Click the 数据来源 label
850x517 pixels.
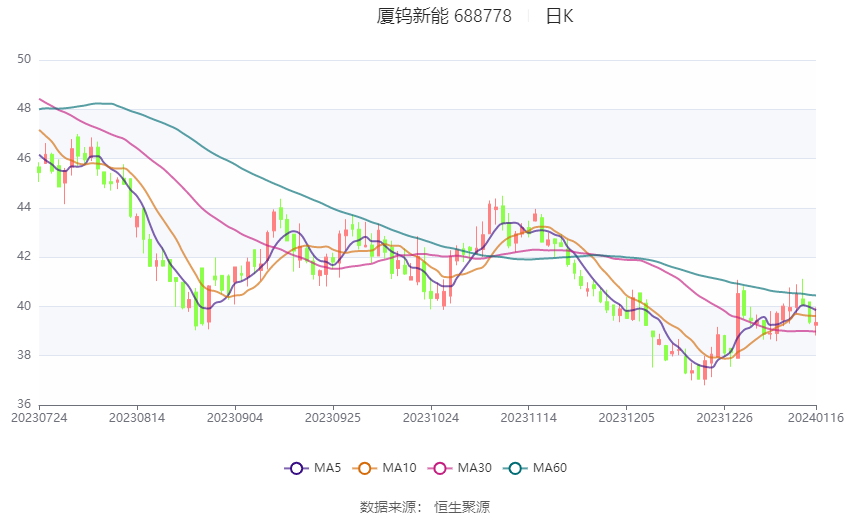(388, 507)
